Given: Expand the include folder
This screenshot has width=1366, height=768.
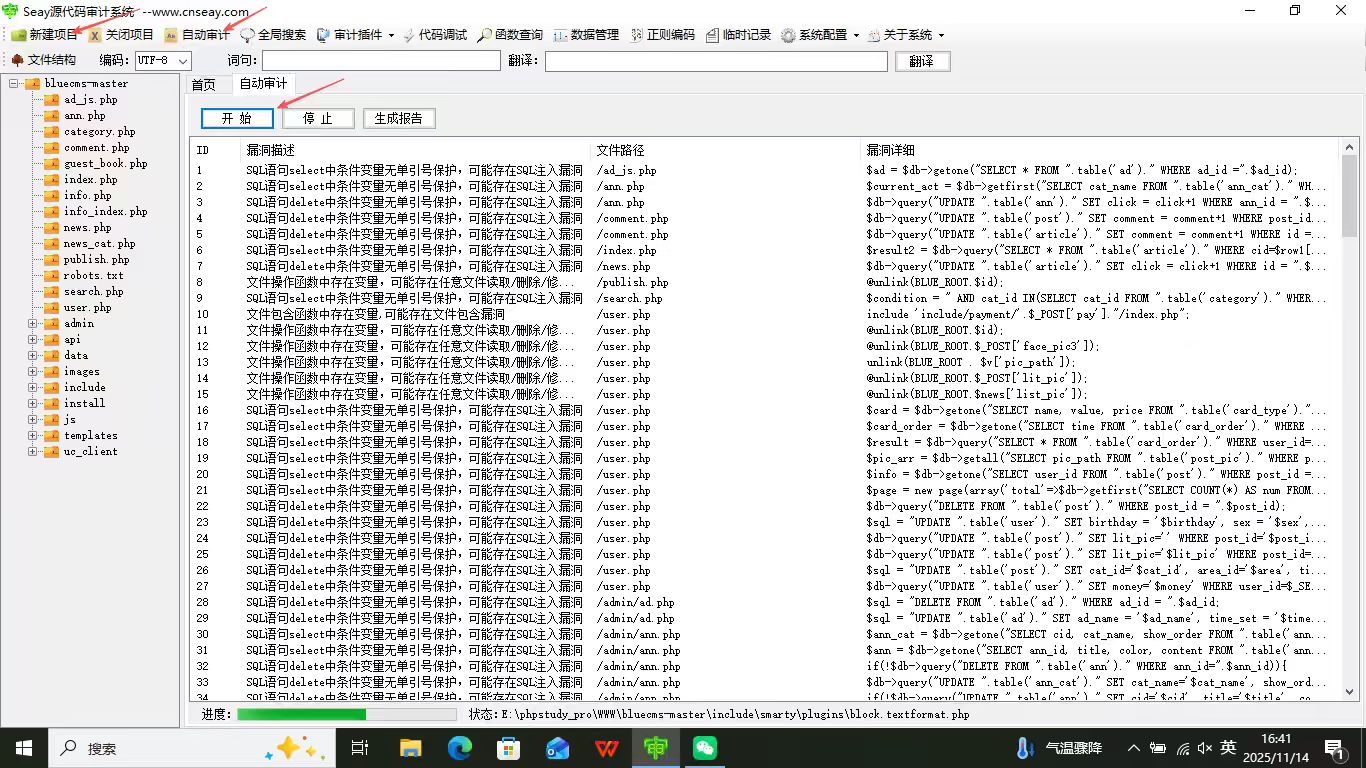Looking at the screenshot, I should (x=32, y=388).
